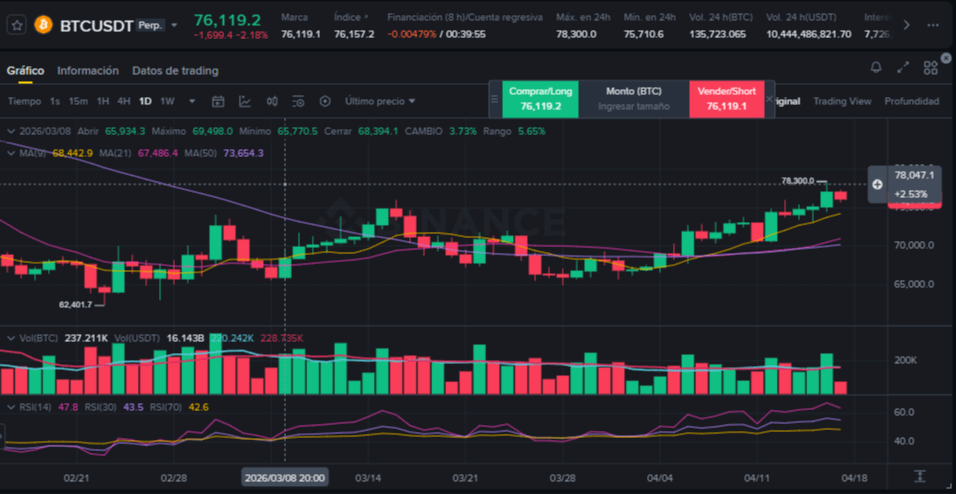
Task: Open the Último precio dropdown
Action: [380, 101]
